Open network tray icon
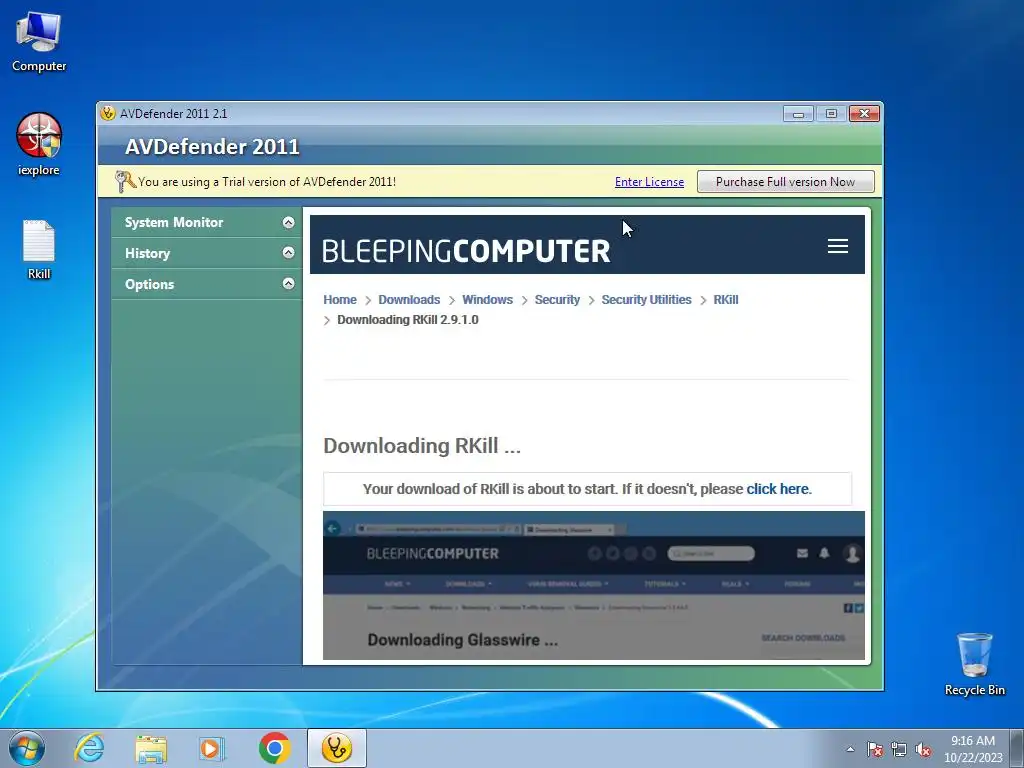 899,749
